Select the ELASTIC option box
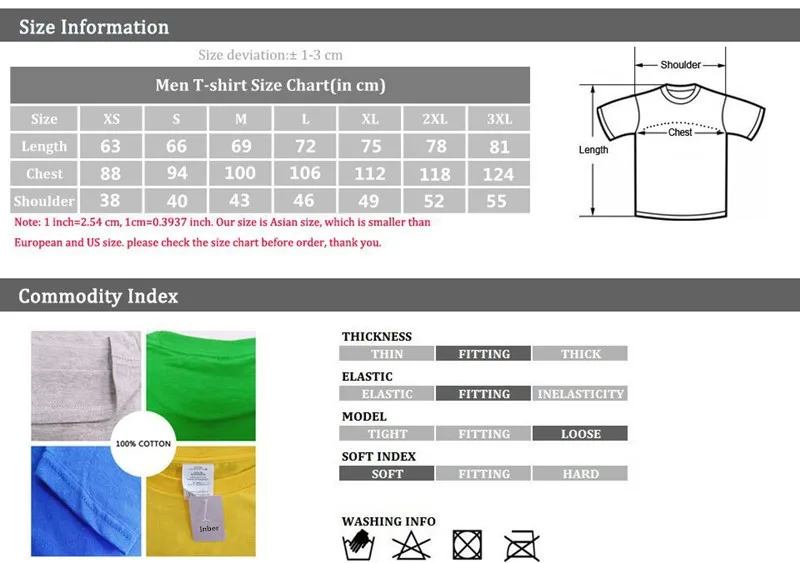 click(386, 394)
